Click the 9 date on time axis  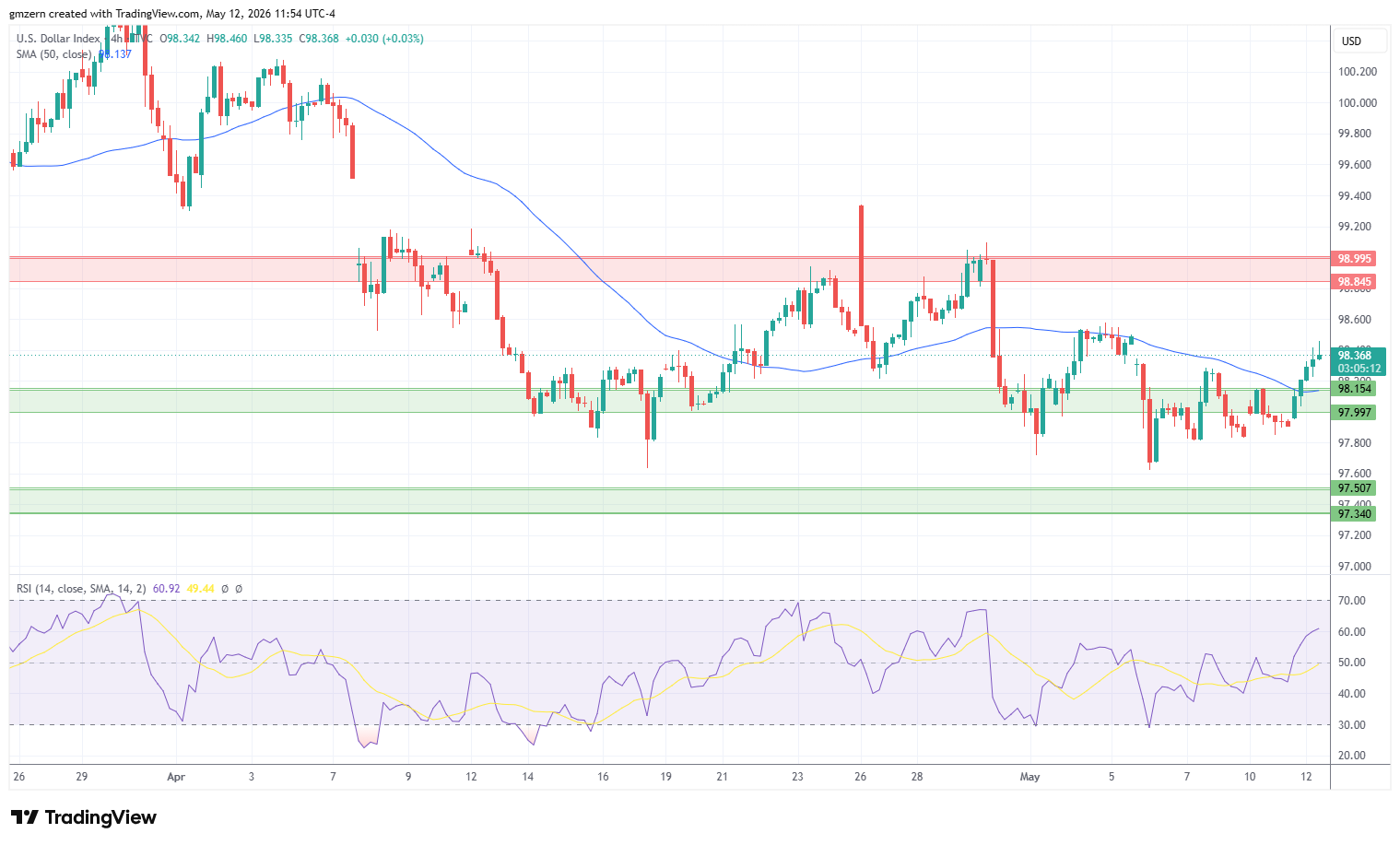point(408,777)
